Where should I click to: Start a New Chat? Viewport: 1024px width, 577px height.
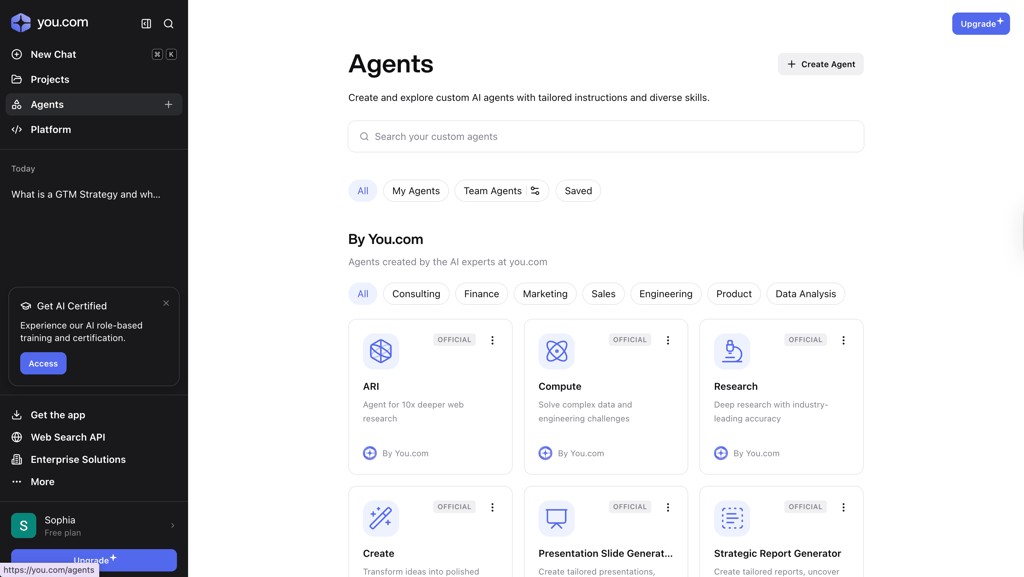93,54
